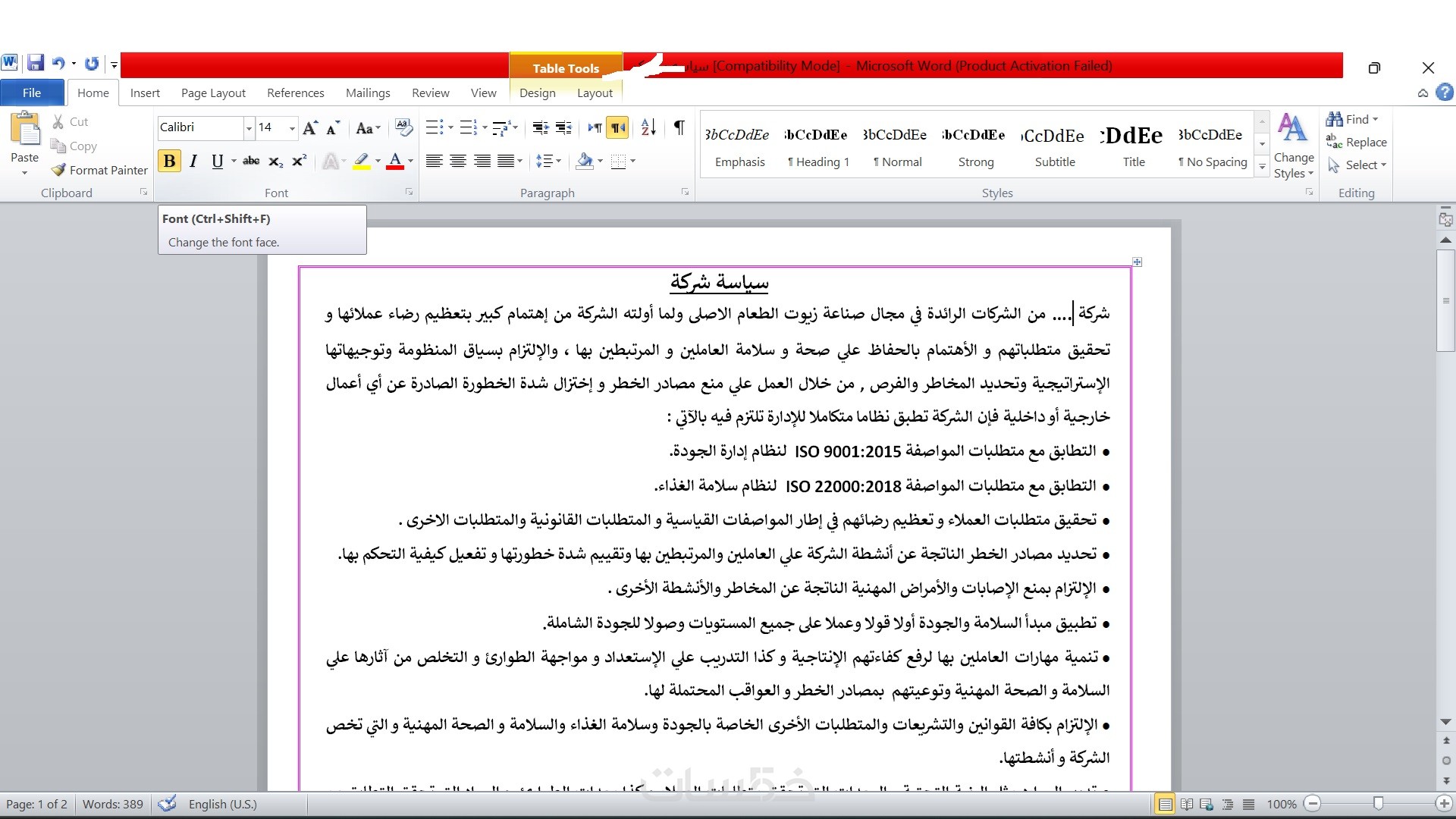Click the Save floppy disk icon

[35, 63]
